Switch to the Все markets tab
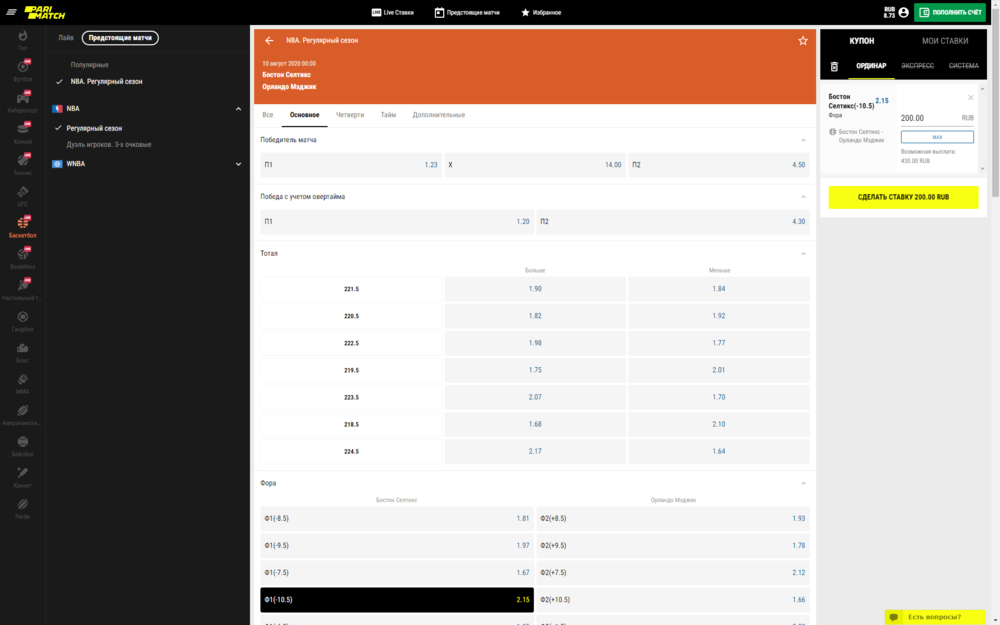 click(x=268, y=115)
